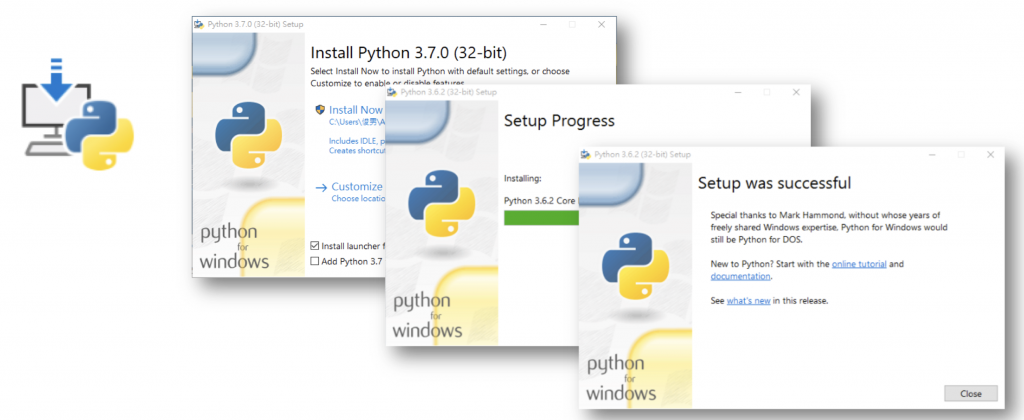Click the C:\Users install path text

click(x=356, y=121)
